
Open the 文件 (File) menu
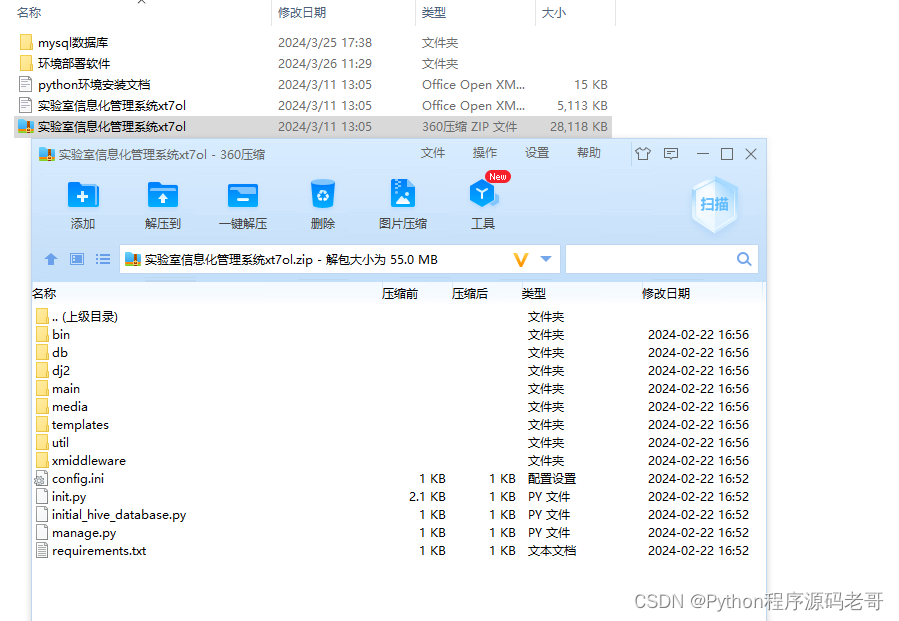tap(432, 153)
